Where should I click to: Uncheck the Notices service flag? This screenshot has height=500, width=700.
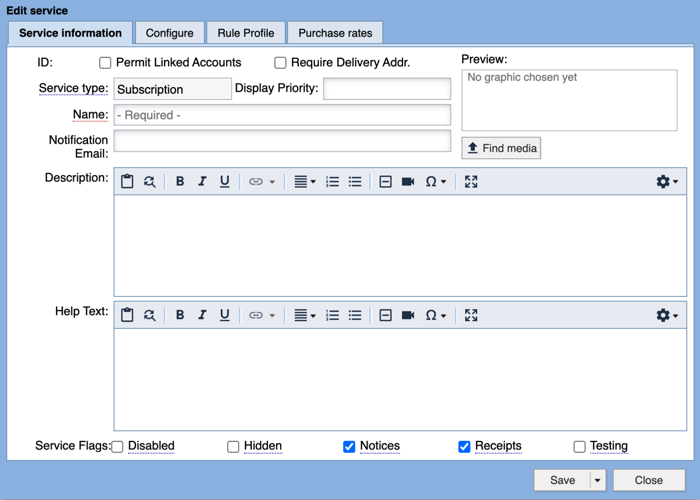click(349, 446)
